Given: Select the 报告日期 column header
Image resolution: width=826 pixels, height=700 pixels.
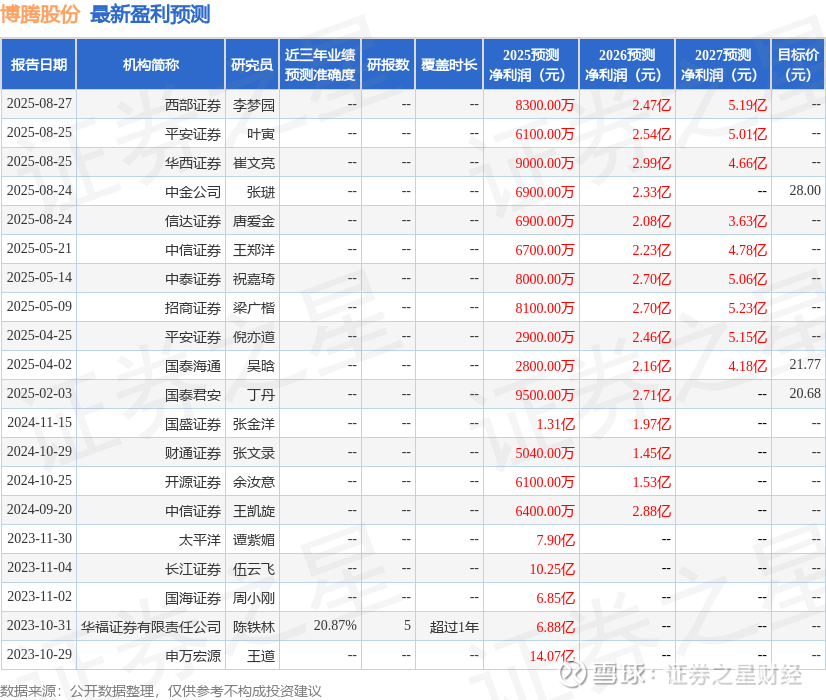Looking at the screenshot, I should click(39, 65).
